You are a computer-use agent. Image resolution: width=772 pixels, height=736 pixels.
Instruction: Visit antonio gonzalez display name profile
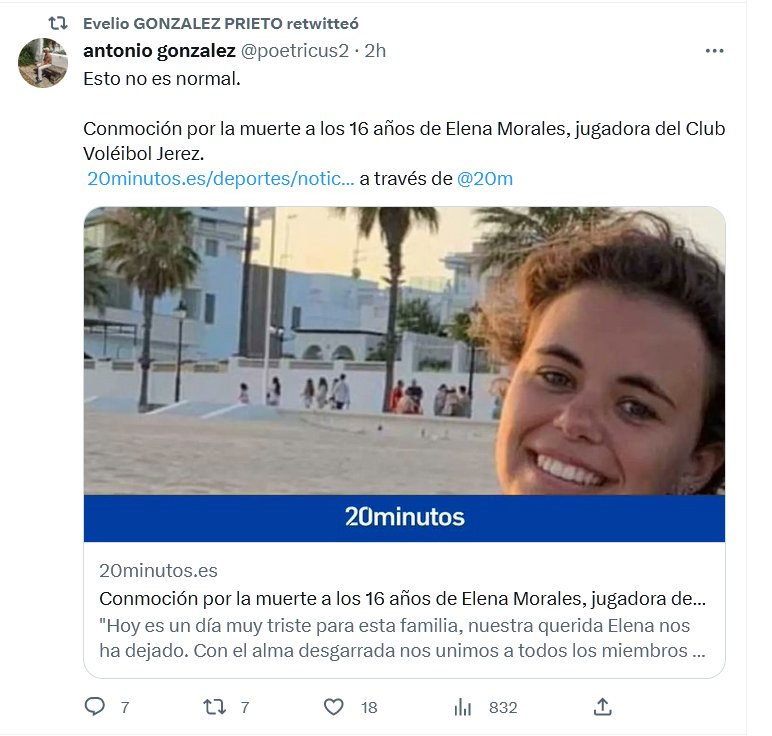[159, 50]
